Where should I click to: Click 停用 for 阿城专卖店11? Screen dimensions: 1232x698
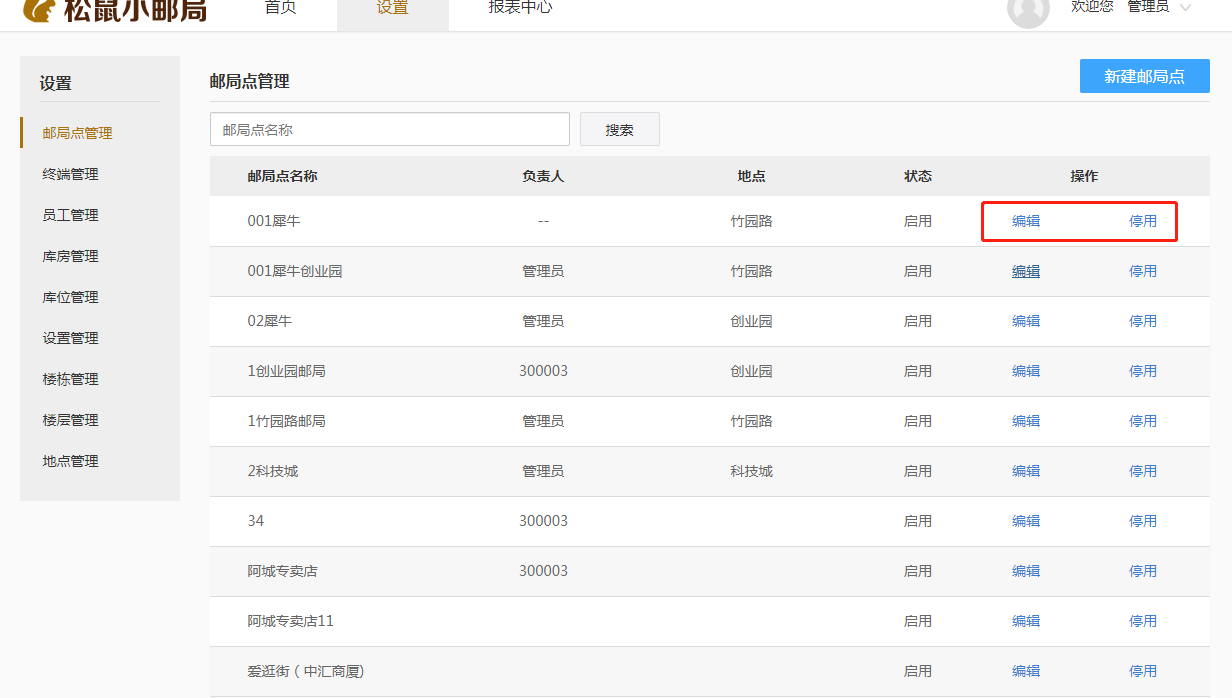point(1143,621)
